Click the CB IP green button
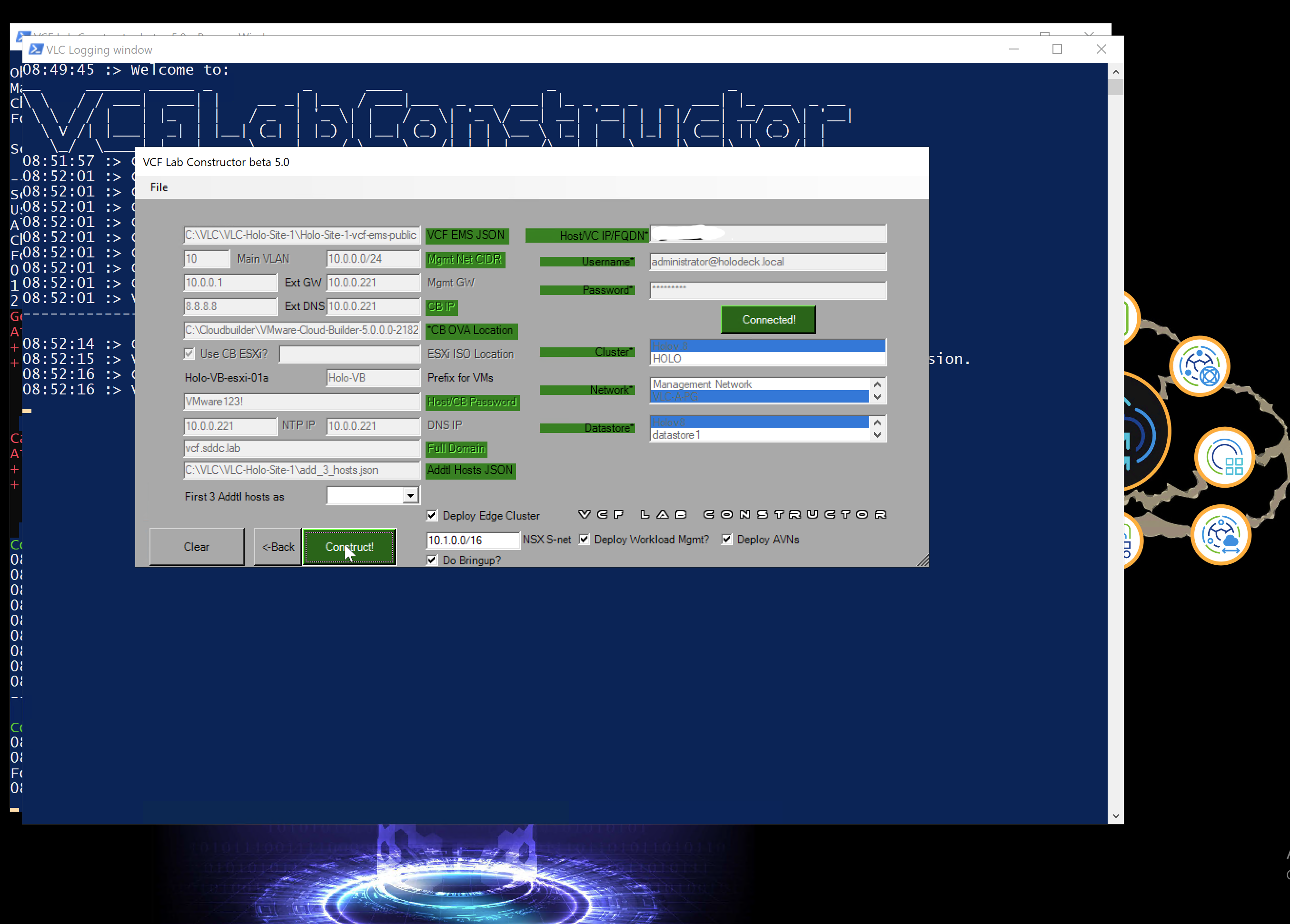 (x=441, y=307)
